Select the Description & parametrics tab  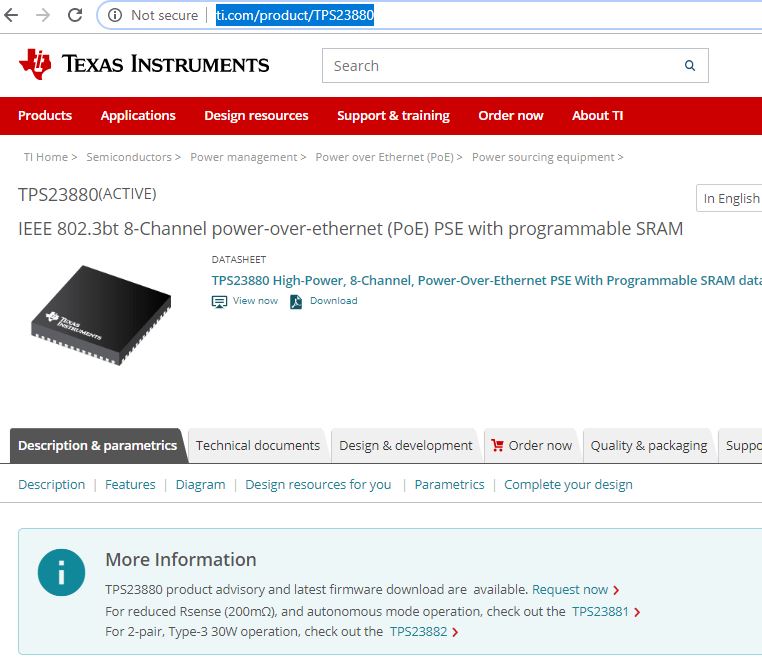tap(97, 446)
